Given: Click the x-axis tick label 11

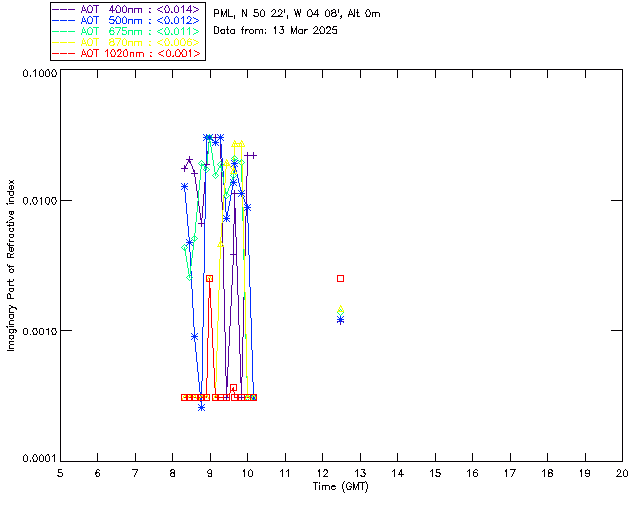Looking at the screenshot, I should pyautogui.click(x=285, y=473).
